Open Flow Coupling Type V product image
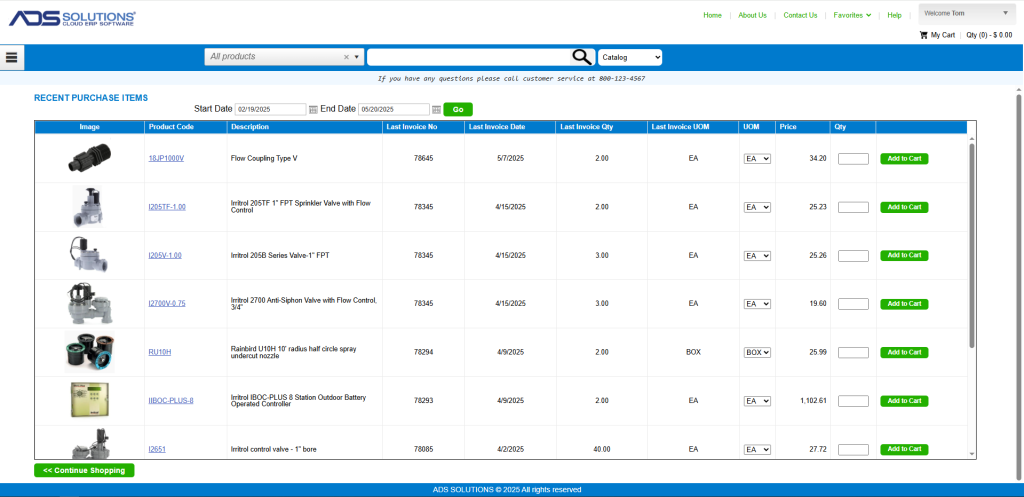Viewport: 1024px width, 497px height. click(89, 157)
